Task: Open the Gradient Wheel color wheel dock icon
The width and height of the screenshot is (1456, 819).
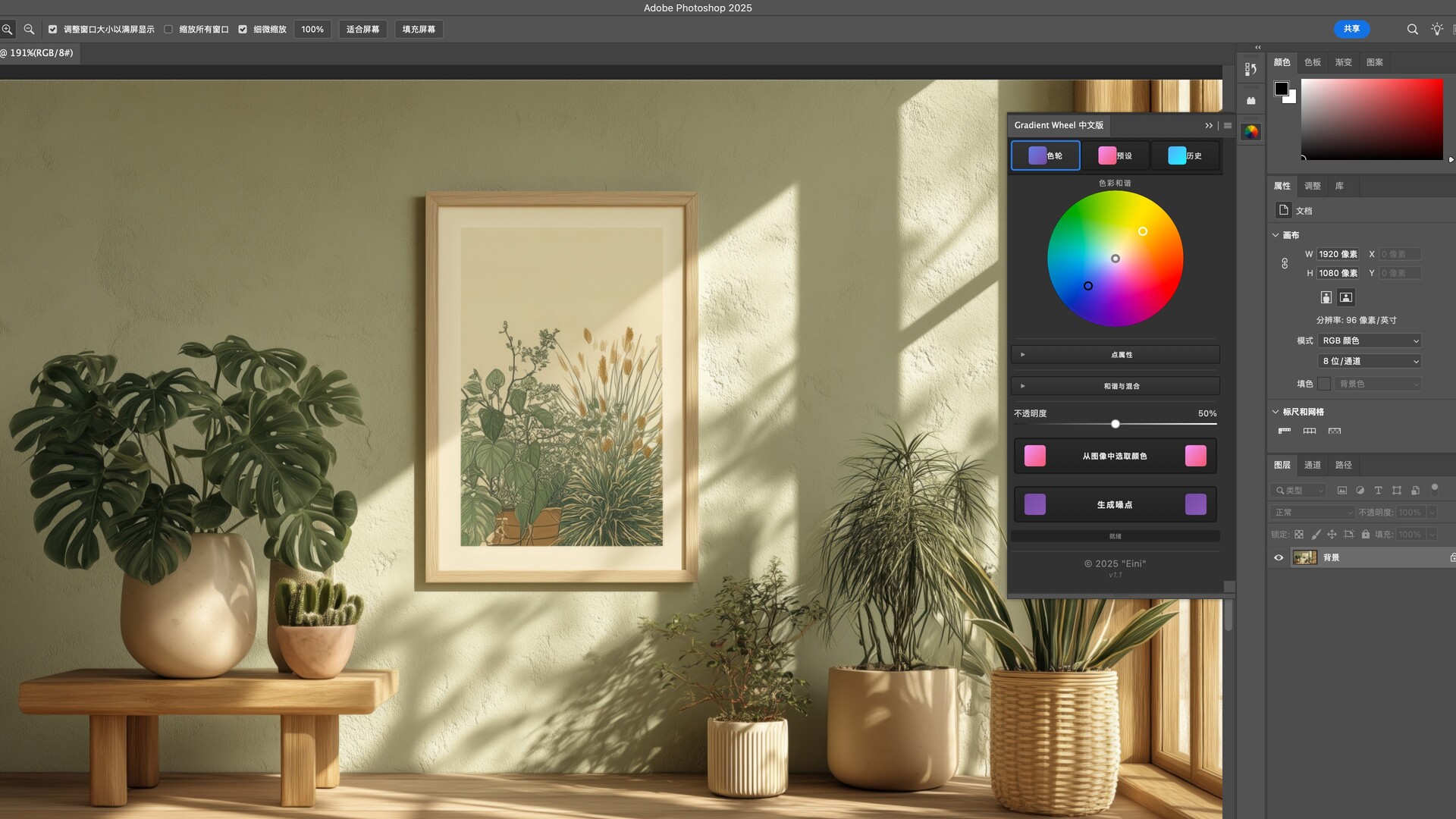Action: coord(1250,132)
